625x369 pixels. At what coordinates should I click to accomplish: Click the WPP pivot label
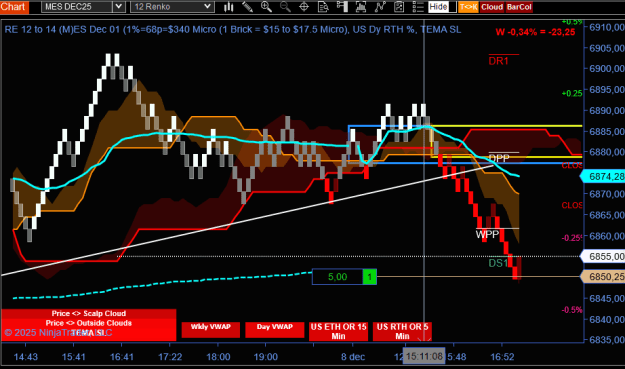point(487,234)
